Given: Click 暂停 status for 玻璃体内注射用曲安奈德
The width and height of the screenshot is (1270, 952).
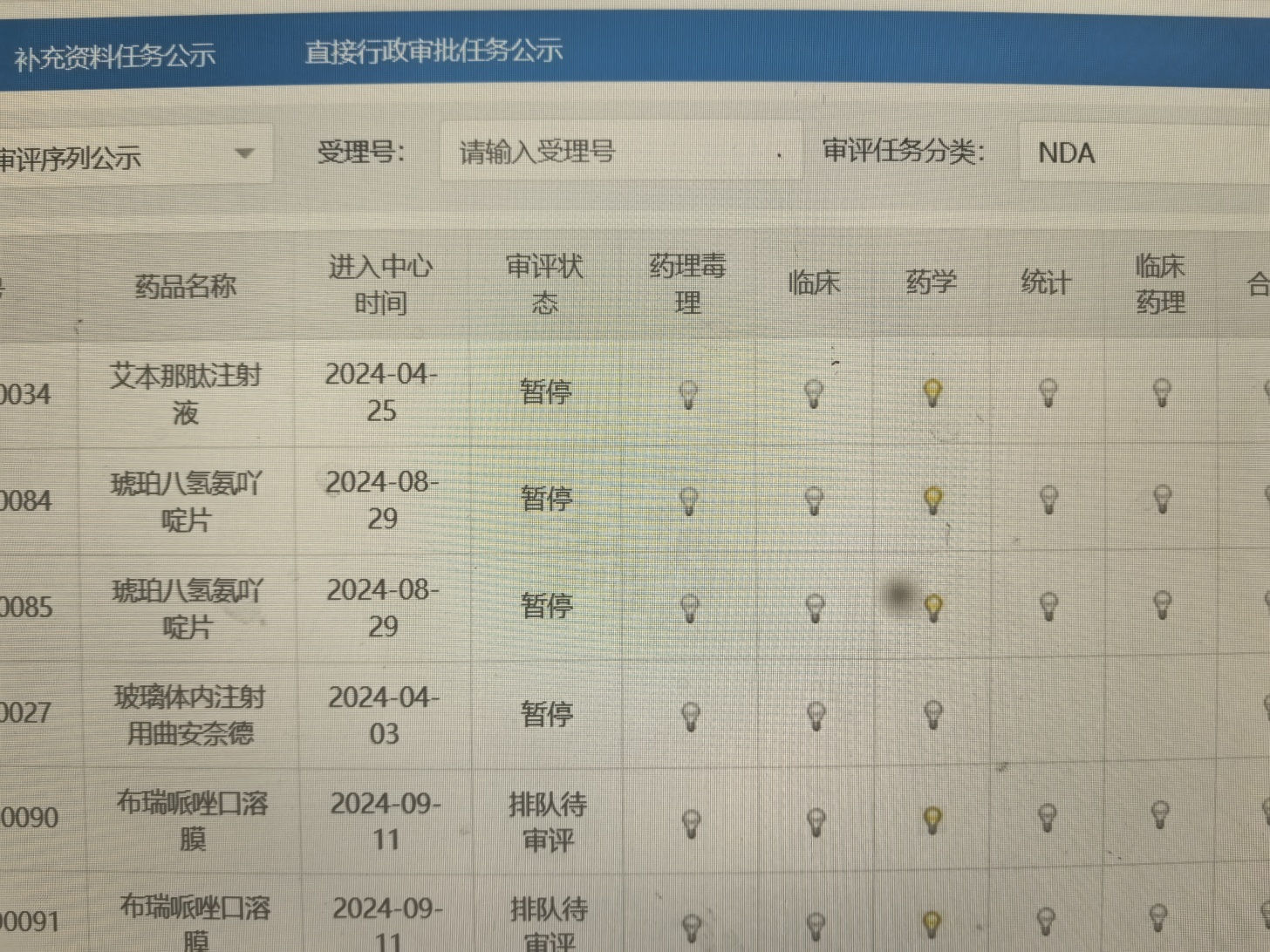Looking at the screenshot, I should [547, 715].
